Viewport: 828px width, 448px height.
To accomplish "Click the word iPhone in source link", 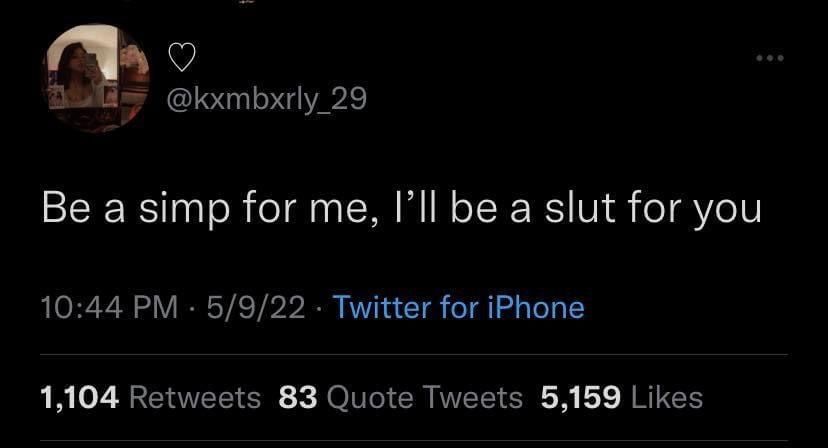I will [535, 307].
